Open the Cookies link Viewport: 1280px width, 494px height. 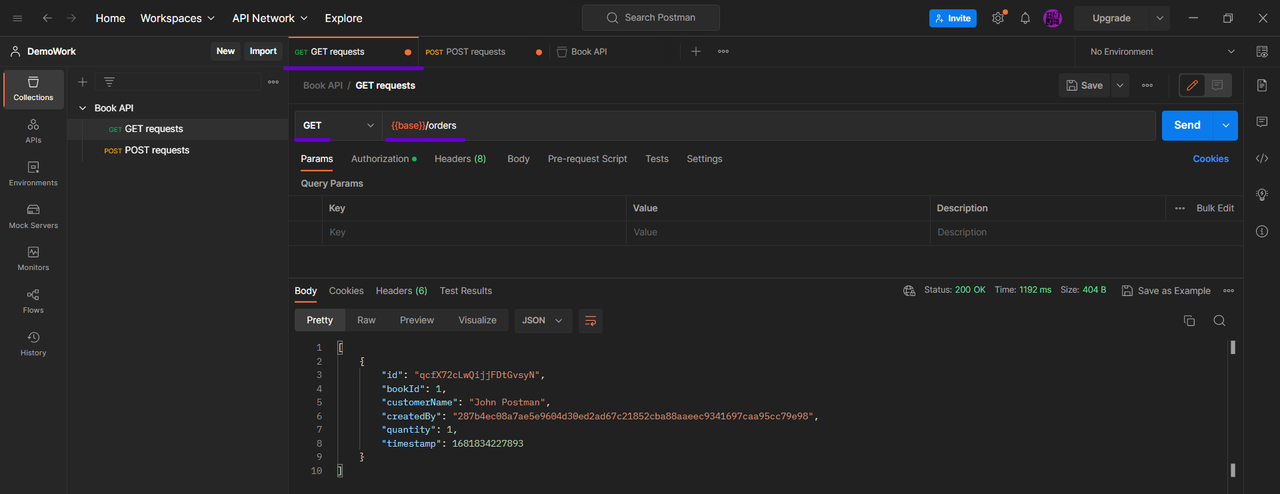1211,159
